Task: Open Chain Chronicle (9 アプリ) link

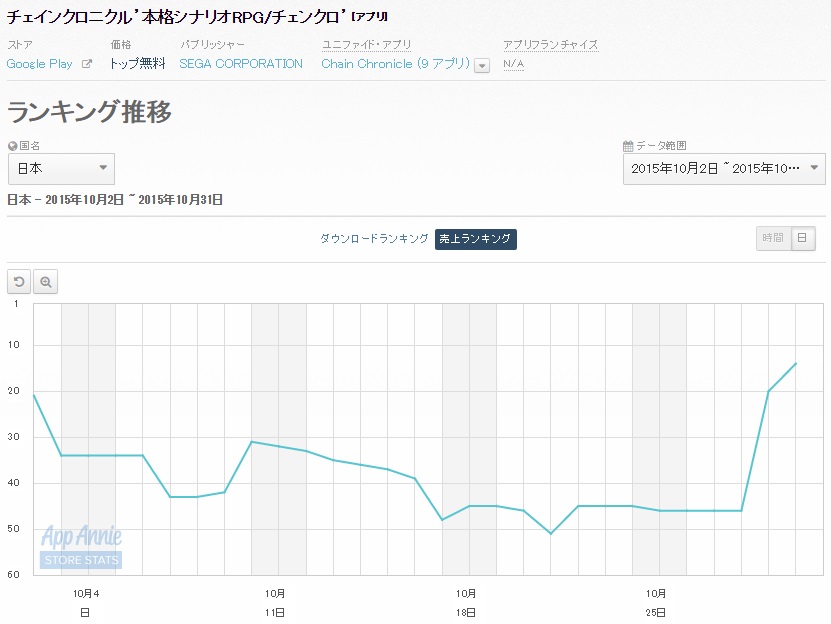Action: (x=395, y=64)
